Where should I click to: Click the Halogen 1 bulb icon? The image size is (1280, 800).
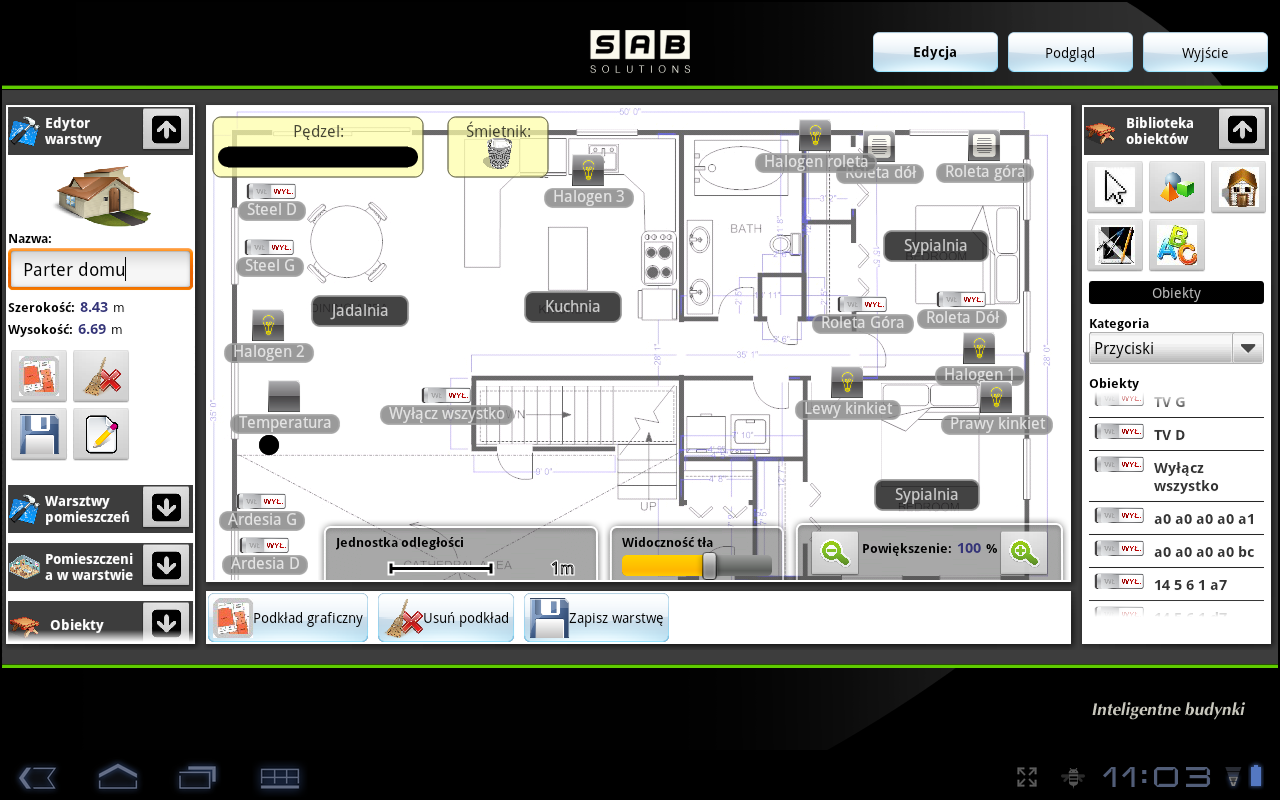[979, 348]
